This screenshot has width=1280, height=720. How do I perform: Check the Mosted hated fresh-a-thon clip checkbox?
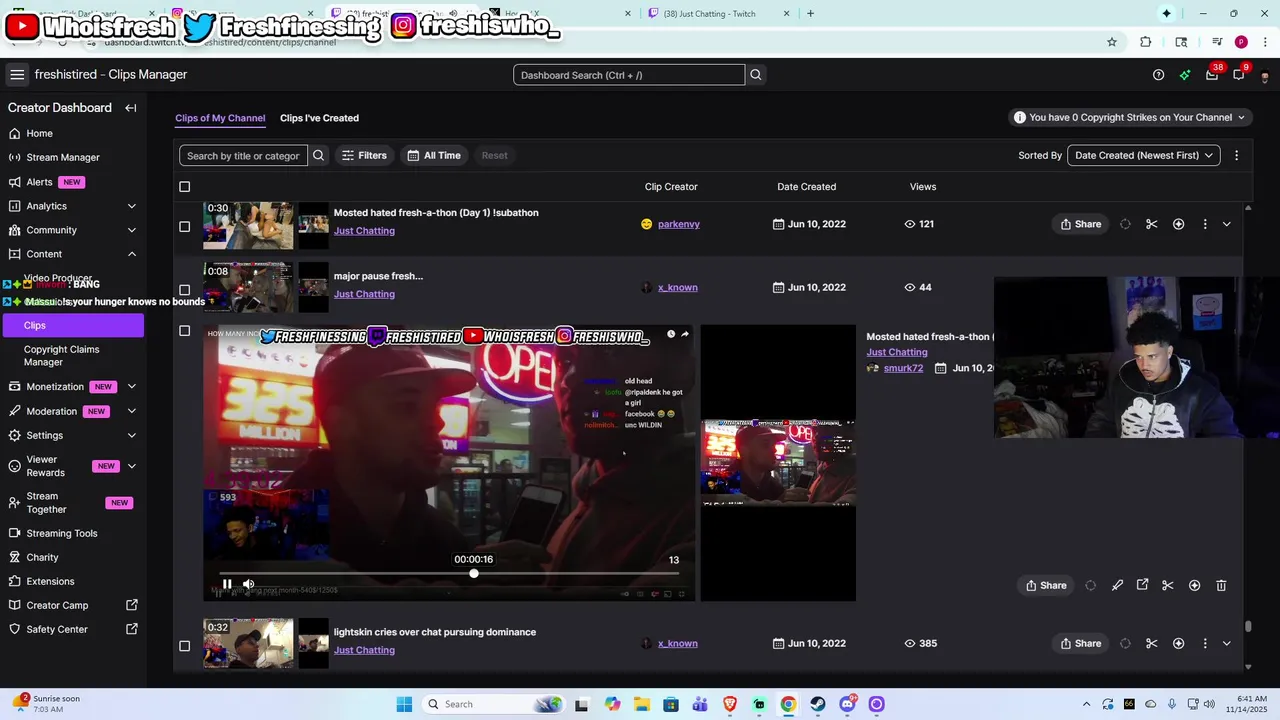tap(184, 227)
